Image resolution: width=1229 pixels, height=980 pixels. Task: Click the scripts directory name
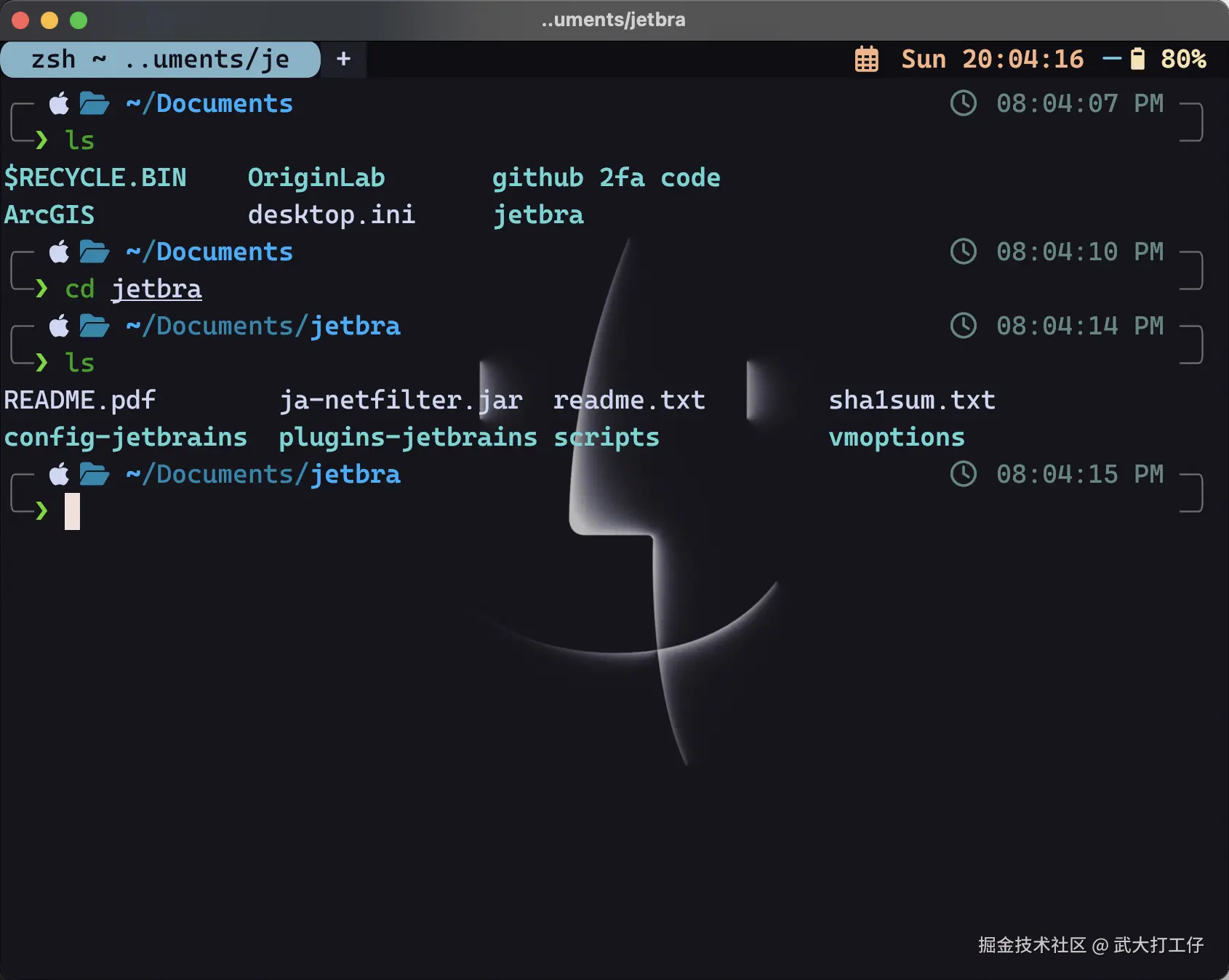coord(607,437)
